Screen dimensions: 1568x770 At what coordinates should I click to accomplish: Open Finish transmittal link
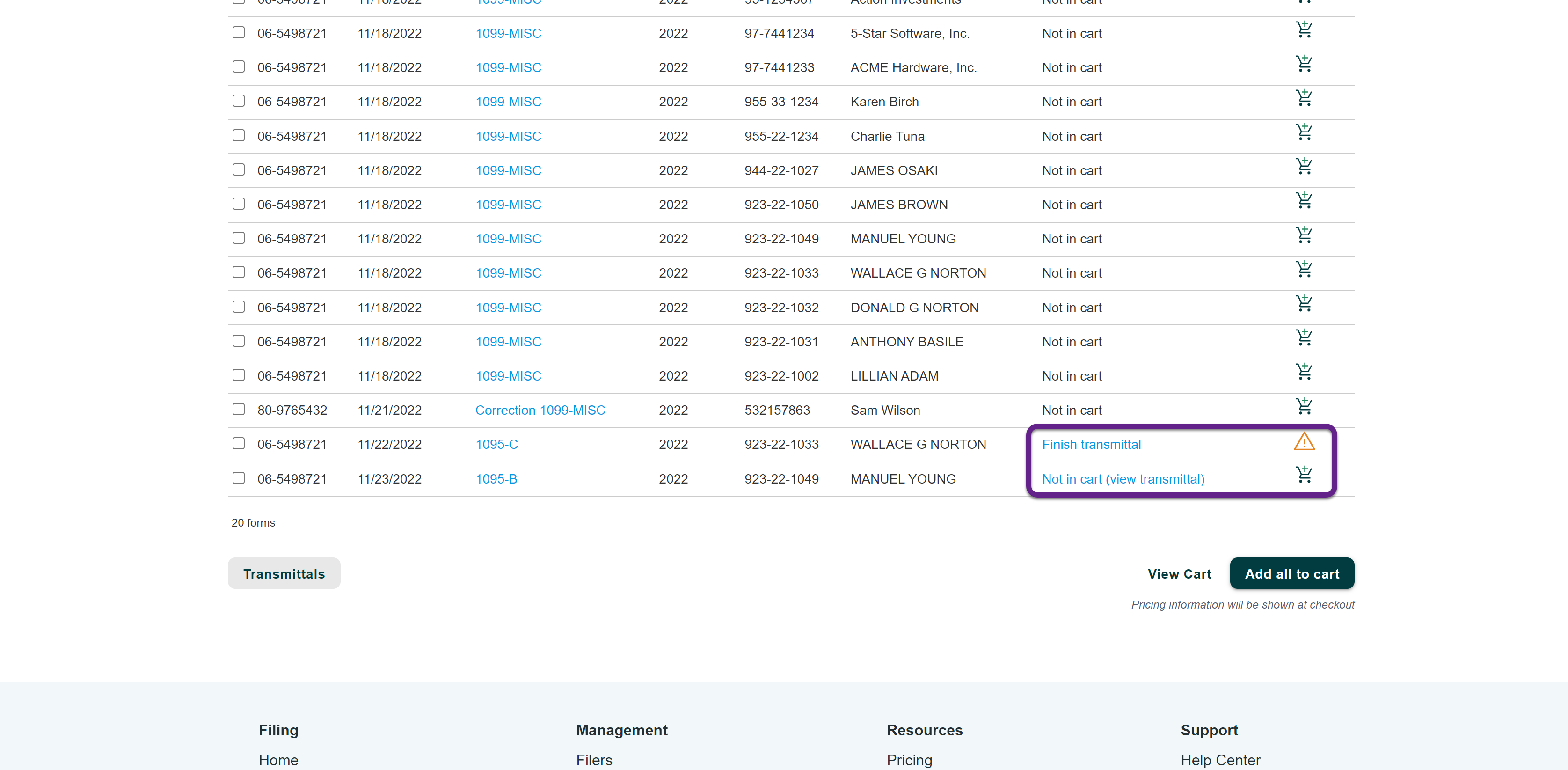[x=1091, y=444]
